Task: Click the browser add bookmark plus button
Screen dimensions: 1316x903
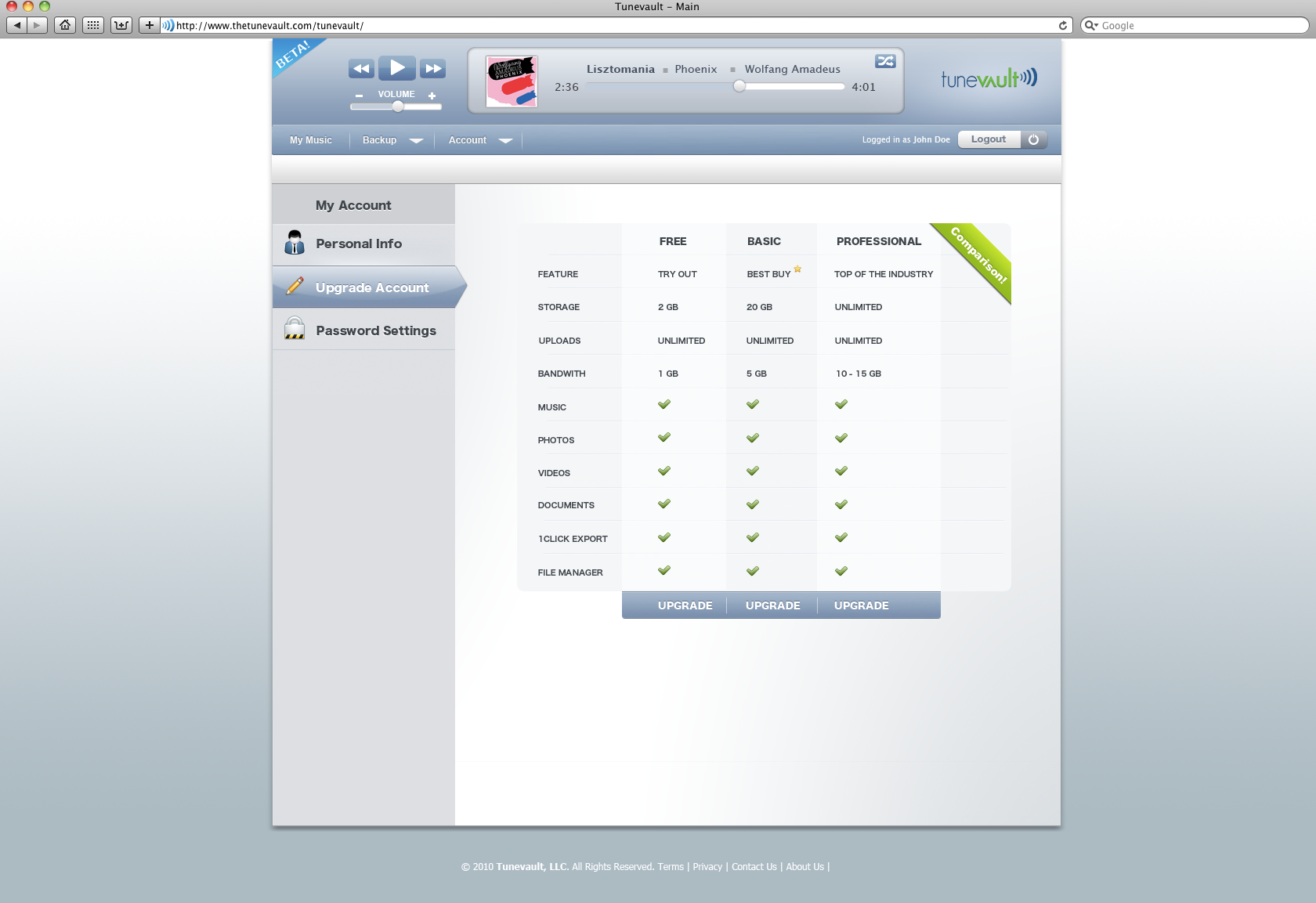Action: [150, 25]
